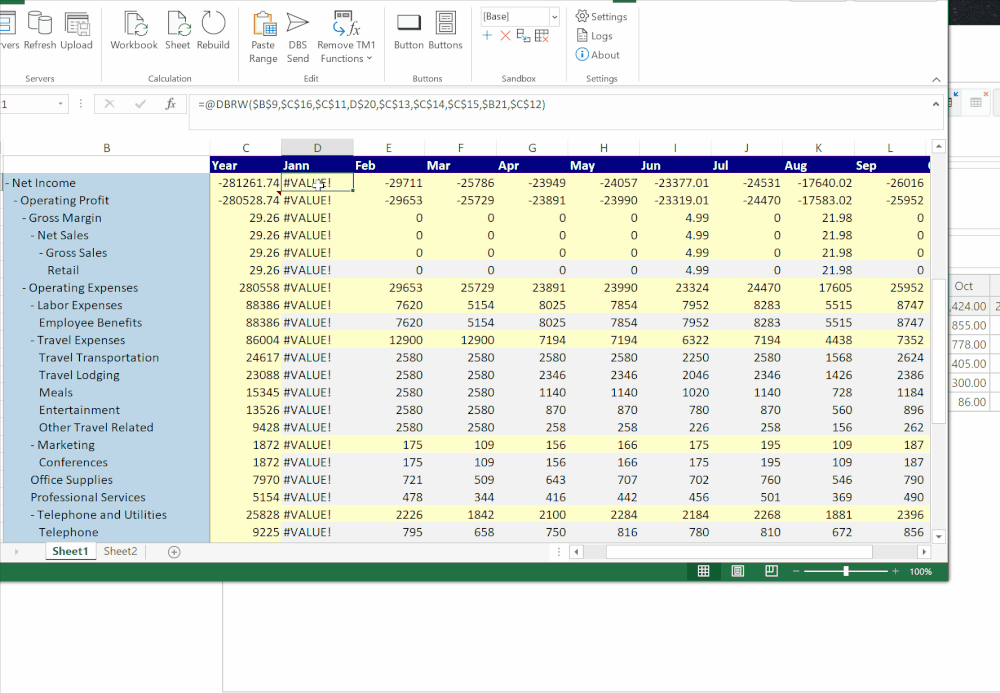Viewport: 1000px width, 693px height.
Task: Click the Upload icon
Action: click(x=76, y=30)
